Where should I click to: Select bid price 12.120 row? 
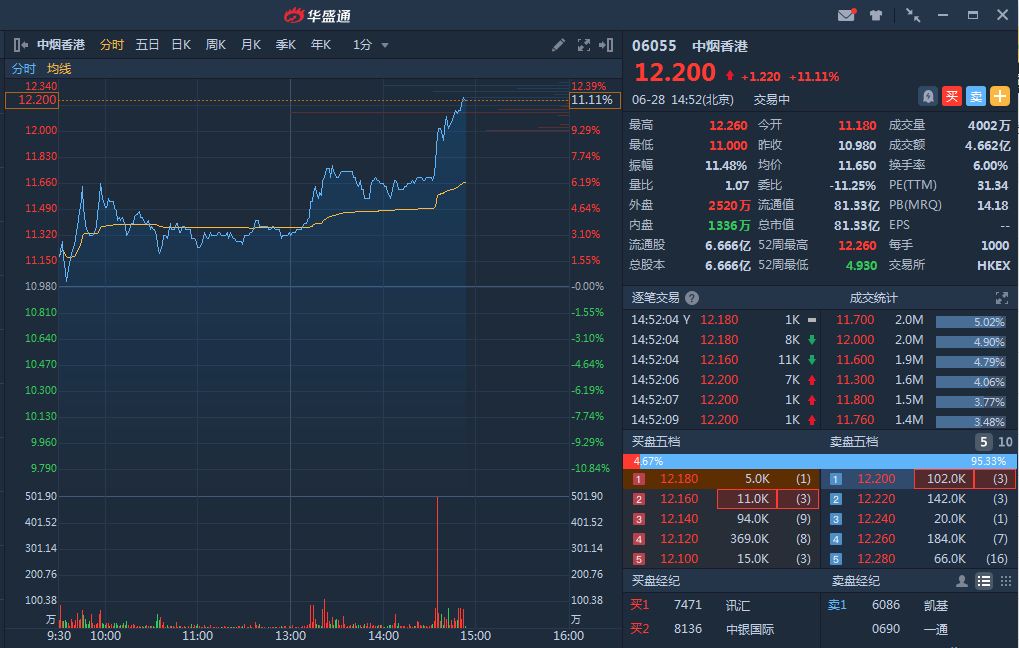pos(721,539)
